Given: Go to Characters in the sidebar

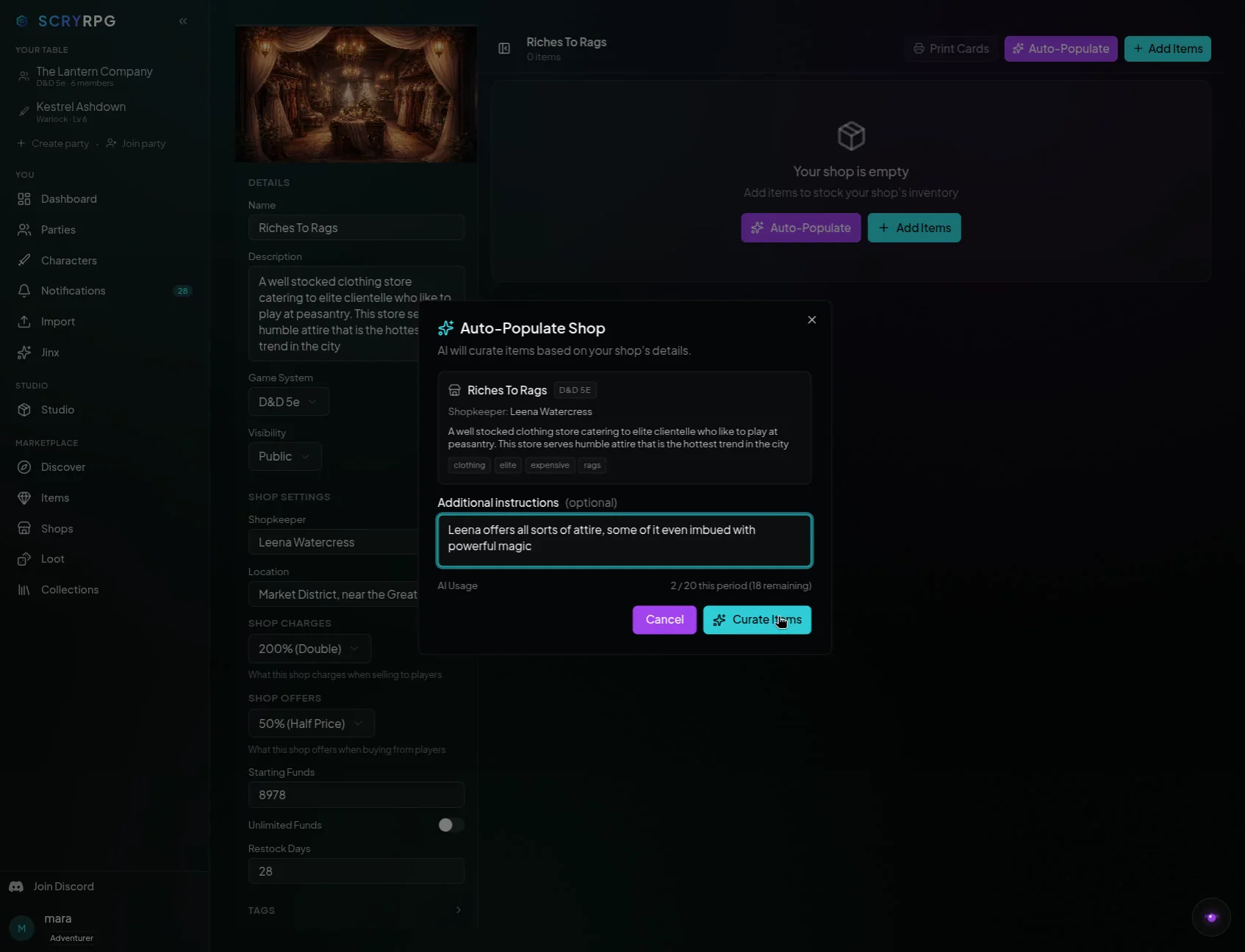Looking at the screenshot, I should coord(69,261).
